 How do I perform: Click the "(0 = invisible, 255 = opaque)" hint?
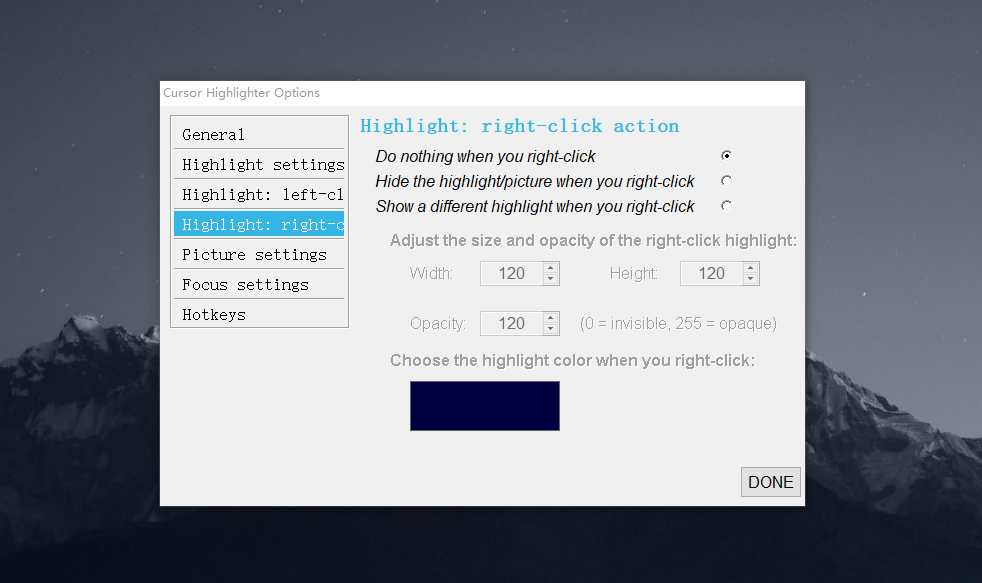(678, 324)
